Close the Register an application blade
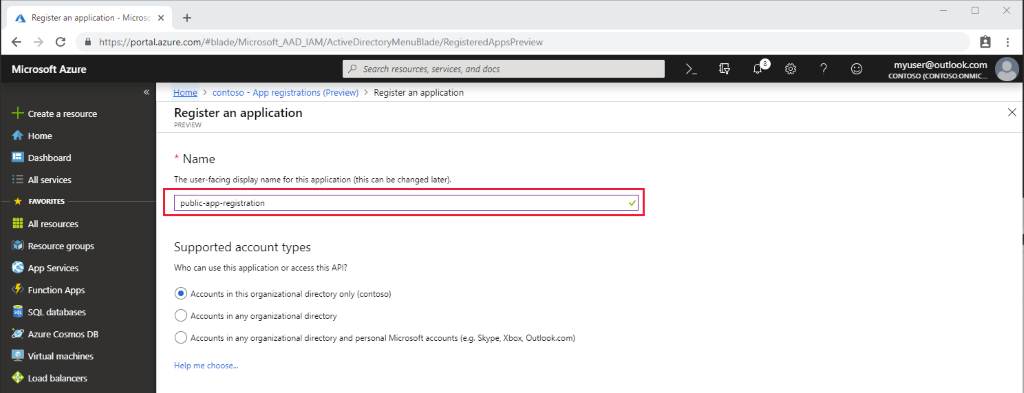The height and width of the screenshot is (393, 1024). click(x=1012, y=113)
